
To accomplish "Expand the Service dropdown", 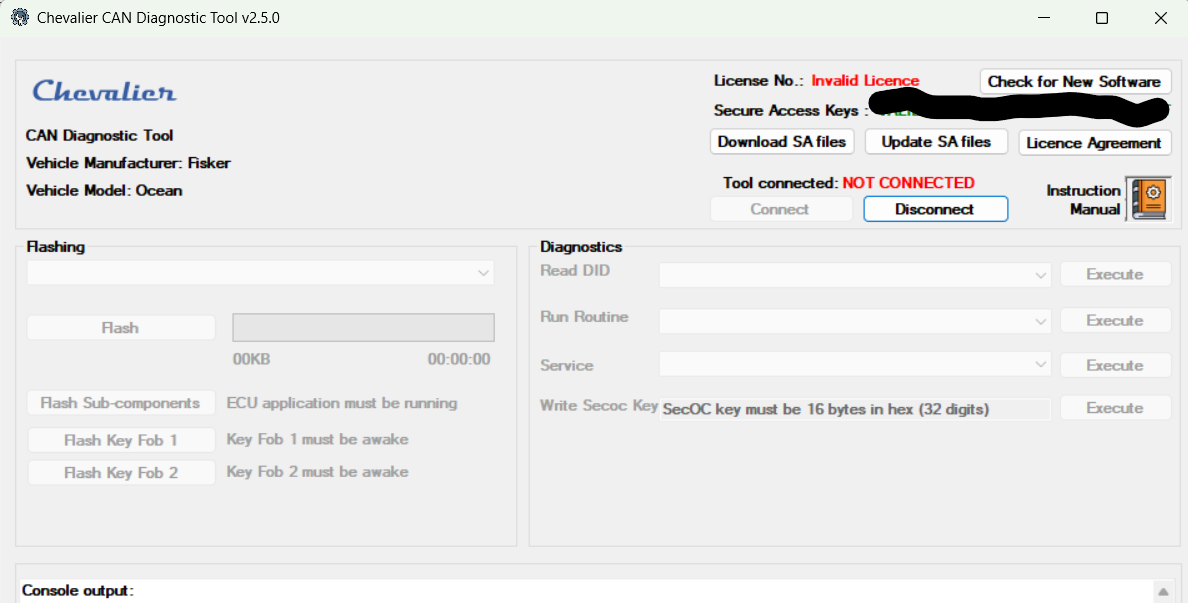I will click(854, 365).
